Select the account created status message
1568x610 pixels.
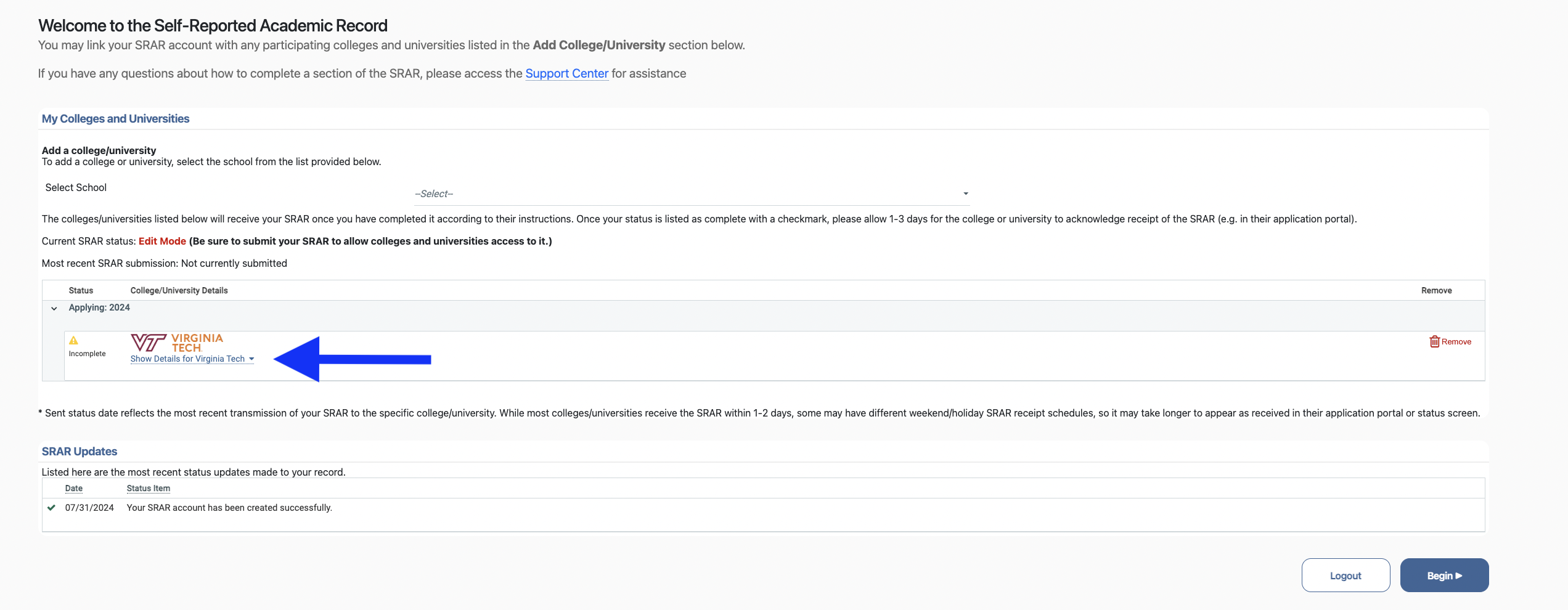coord(229,508)
